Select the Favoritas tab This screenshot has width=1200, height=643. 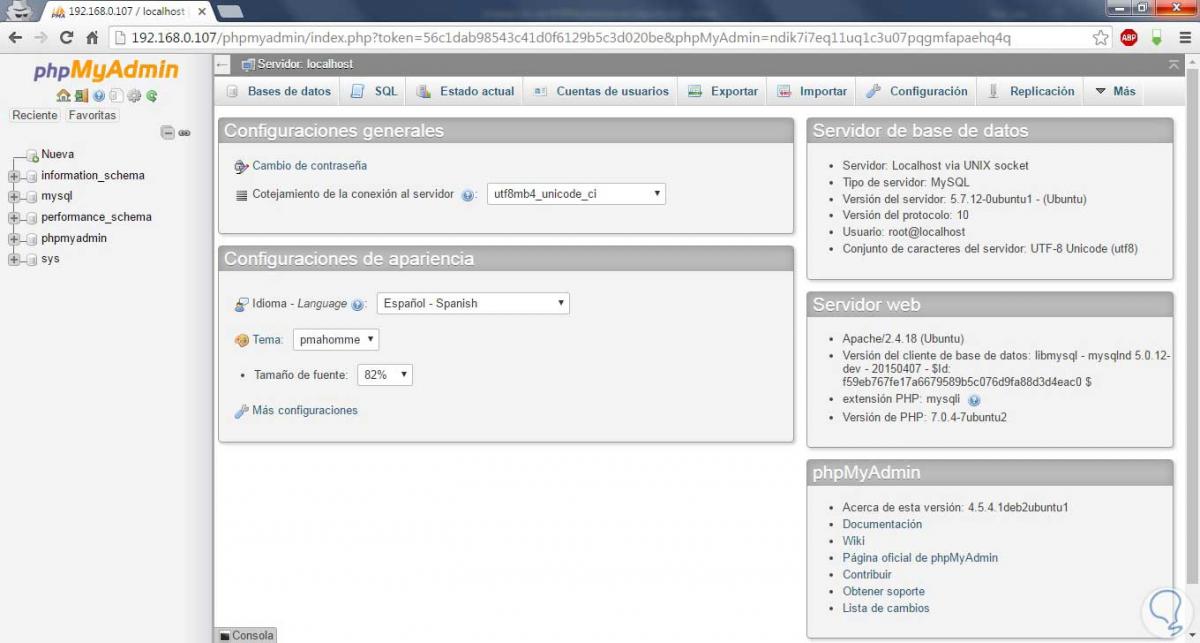pos(92,115)
